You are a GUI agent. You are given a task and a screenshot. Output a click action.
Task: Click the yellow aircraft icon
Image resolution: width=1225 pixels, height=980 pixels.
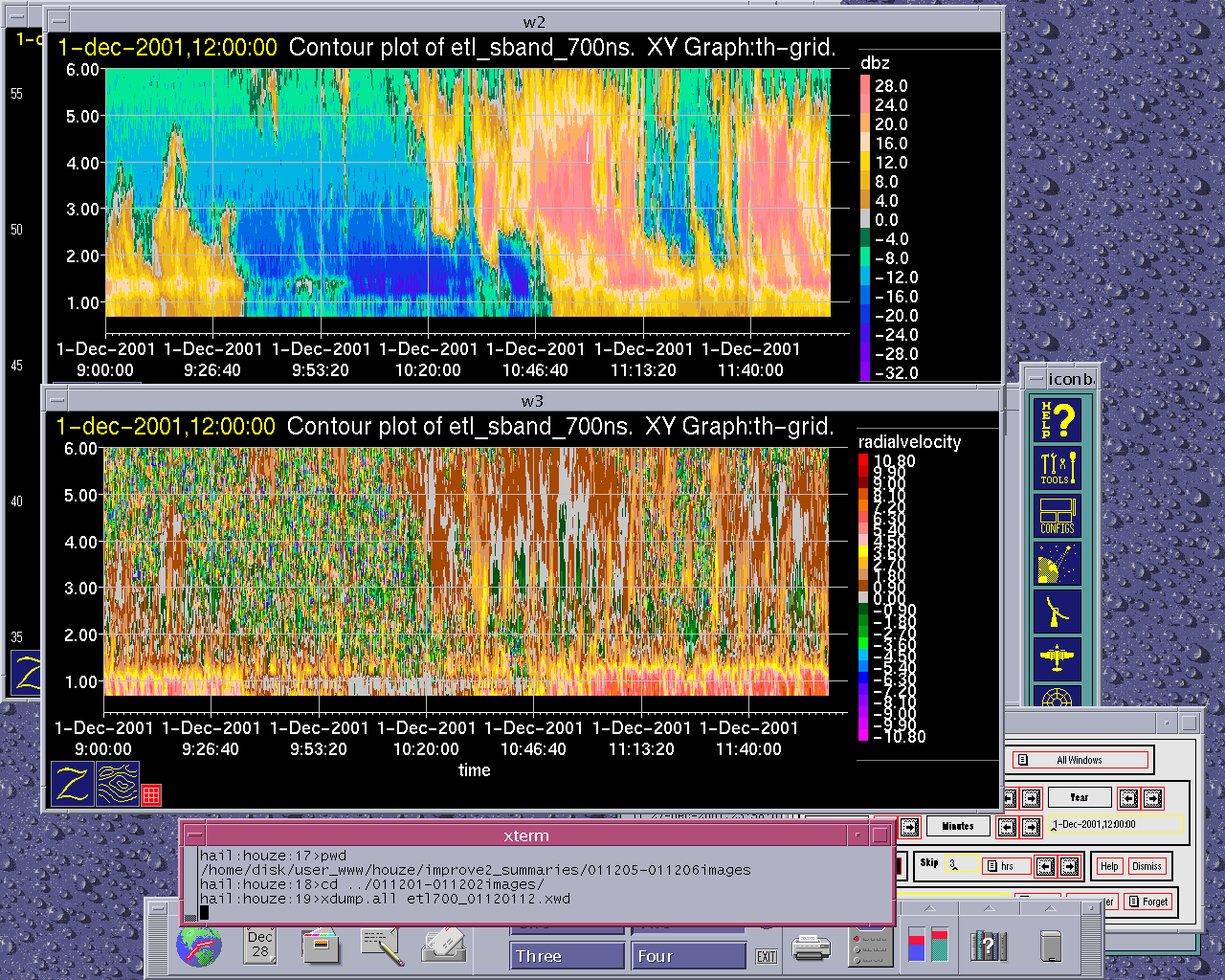[1058, 658]
